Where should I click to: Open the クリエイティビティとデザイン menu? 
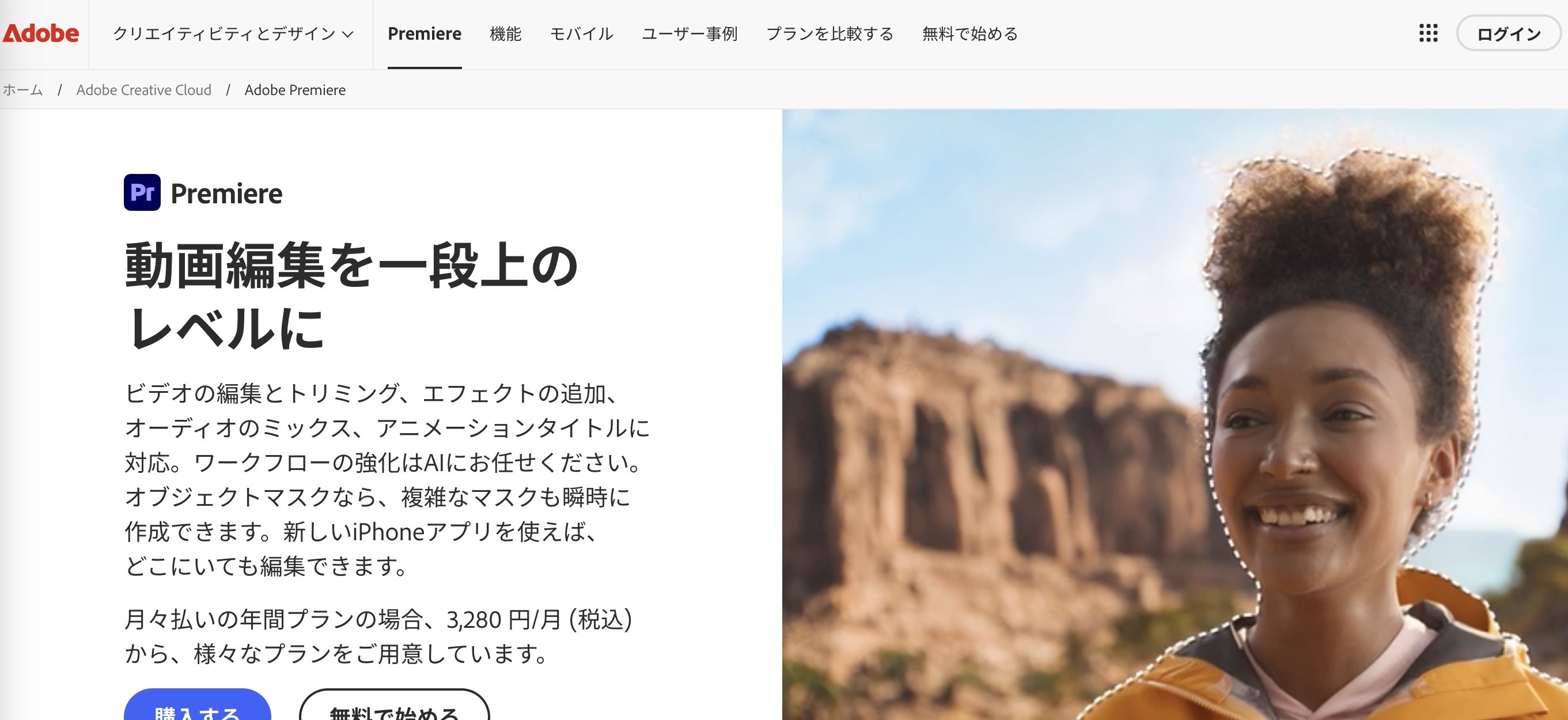click(x=233, y=34)
